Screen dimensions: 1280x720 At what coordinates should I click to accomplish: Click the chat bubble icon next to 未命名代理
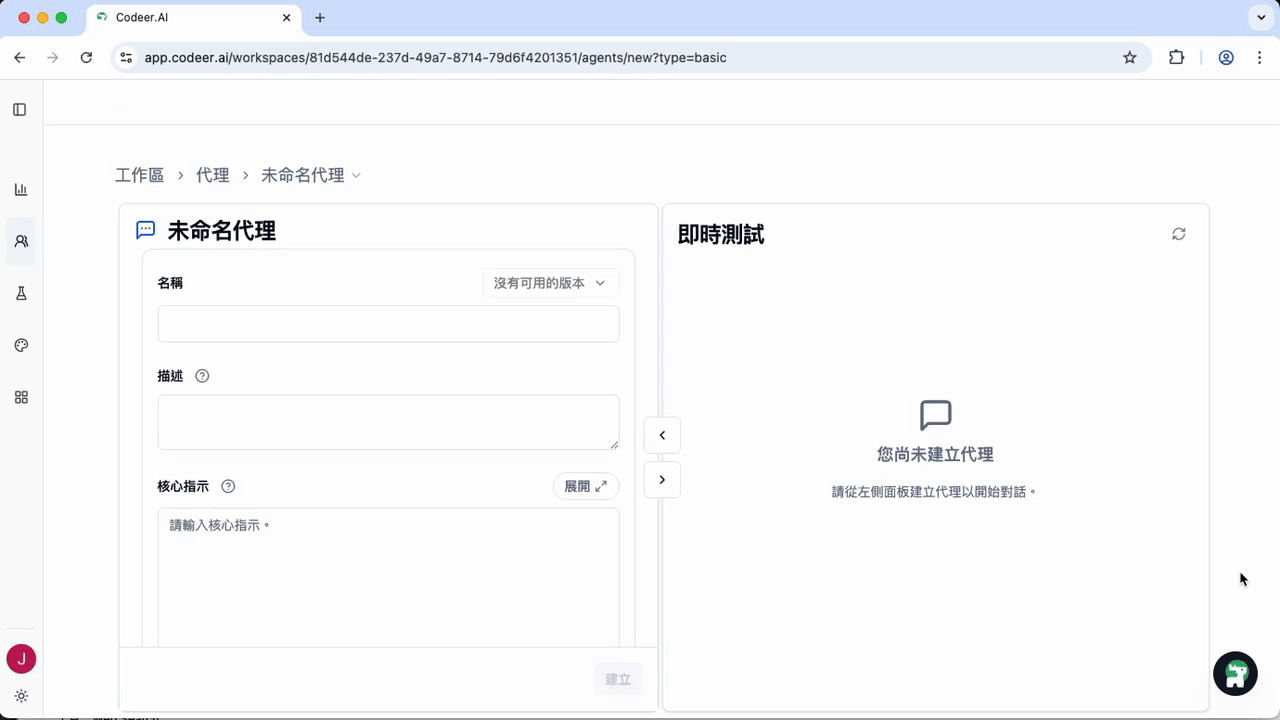145,230
